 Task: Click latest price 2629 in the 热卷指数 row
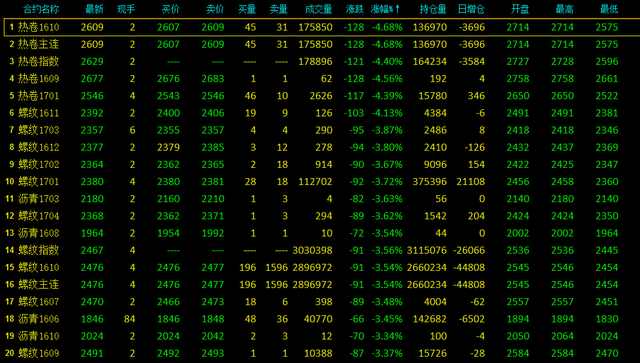tap(92, 61)
